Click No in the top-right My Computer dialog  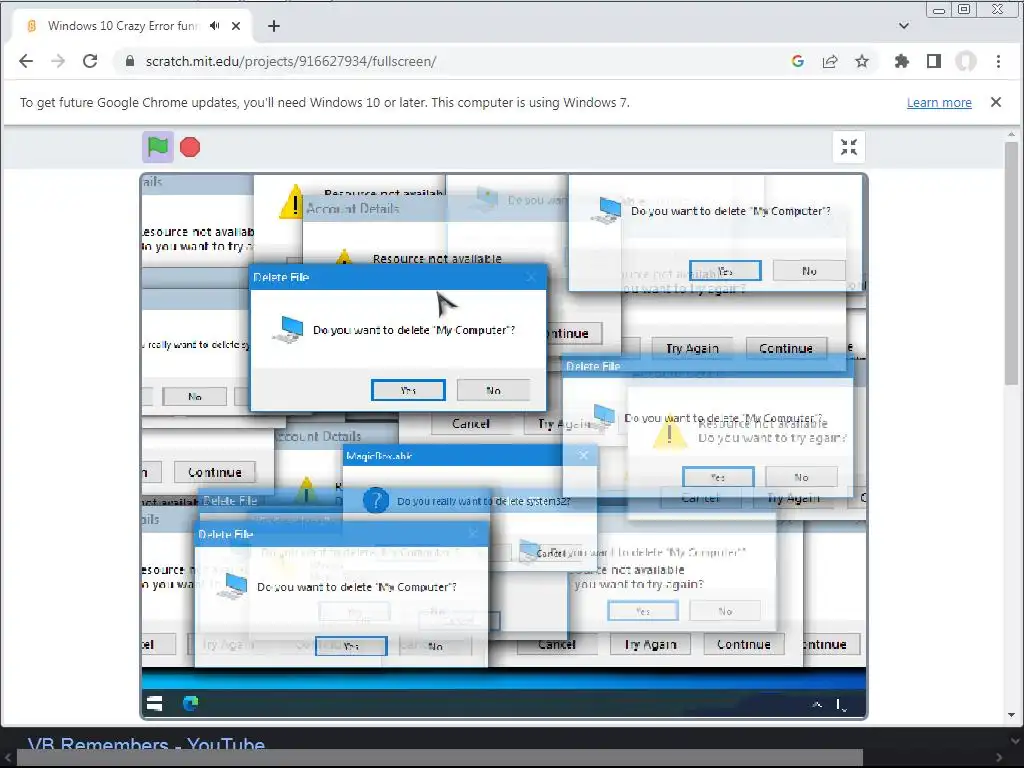(x=809, y=270)
